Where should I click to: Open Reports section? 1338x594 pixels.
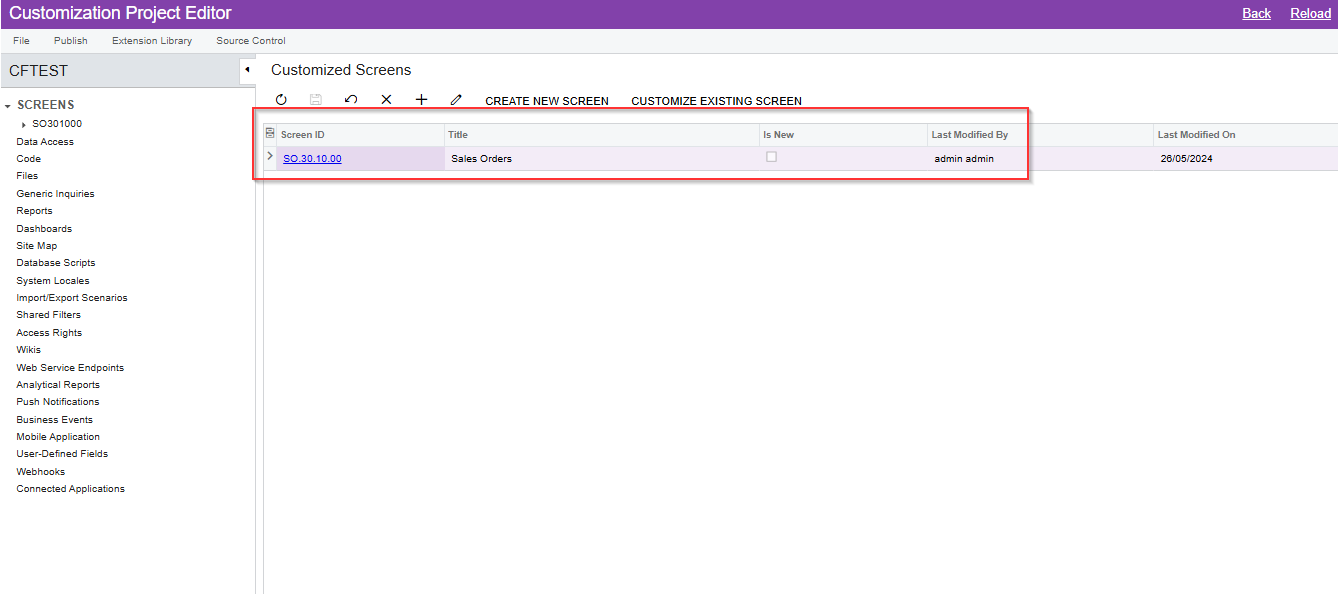click(34, 211)
